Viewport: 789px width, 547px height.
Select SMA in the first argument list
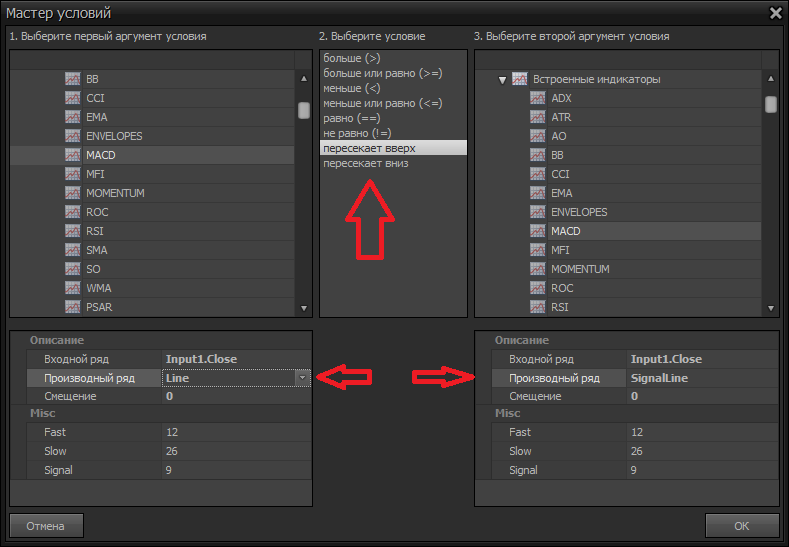tap(97, 250)
